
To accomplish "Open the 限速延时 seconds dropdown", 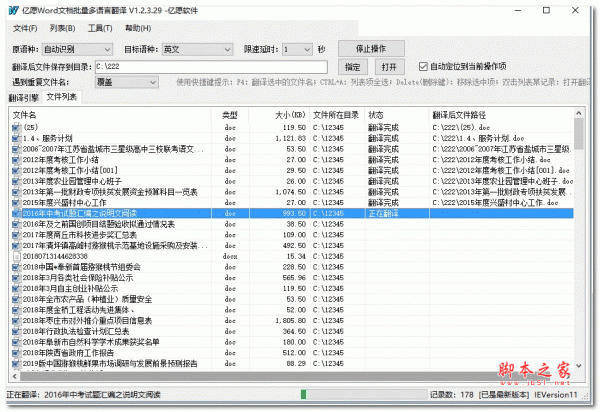I will 297,49.
